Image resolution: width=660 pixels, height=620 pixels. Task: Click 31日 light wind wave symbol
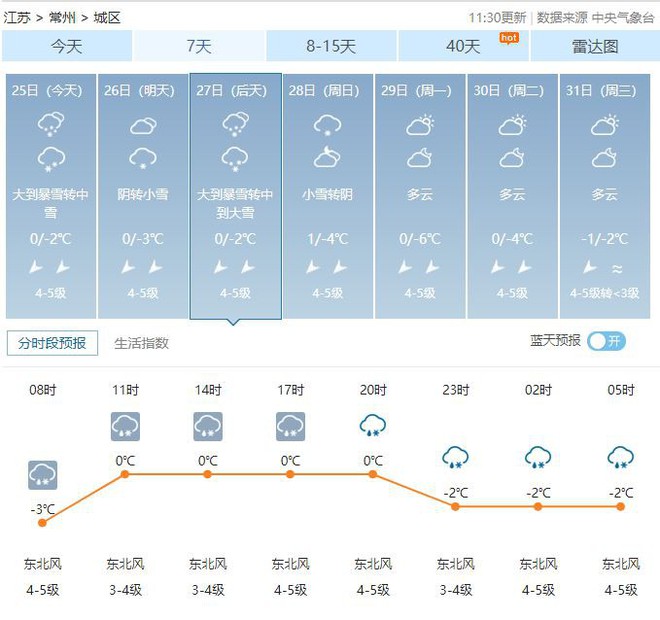617,268
